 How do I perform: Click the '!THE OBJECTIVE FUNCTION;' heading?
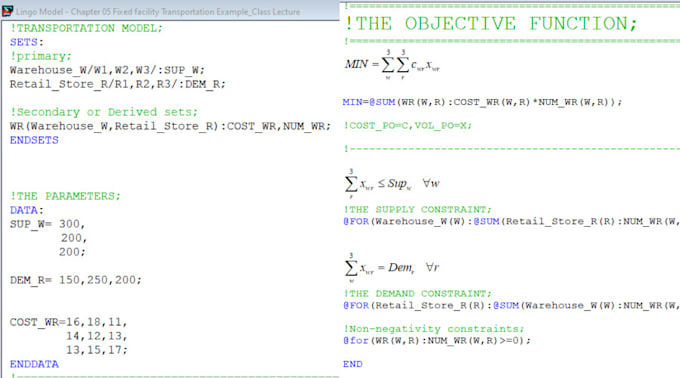[x=491, y=24]
